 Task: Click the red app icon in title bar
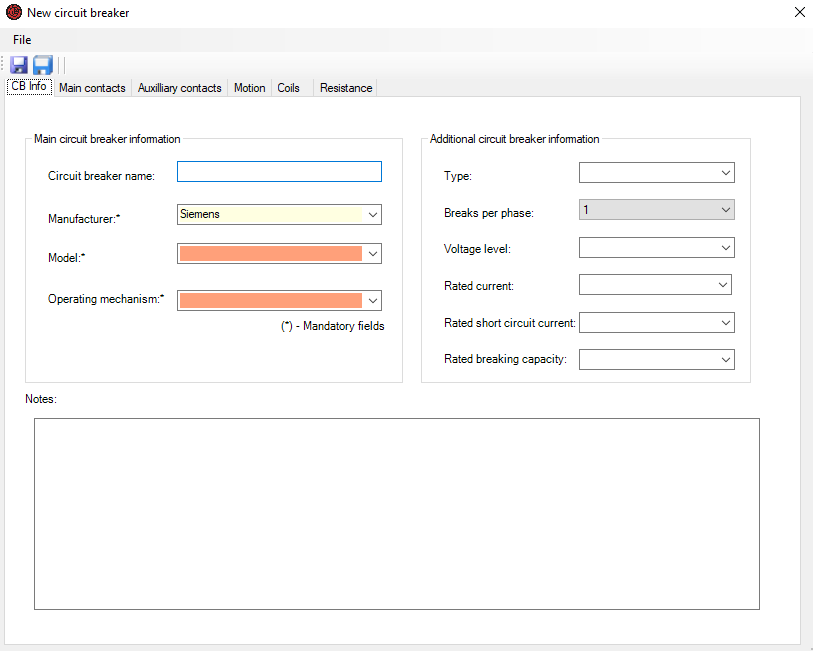click(x=13, y=12)
